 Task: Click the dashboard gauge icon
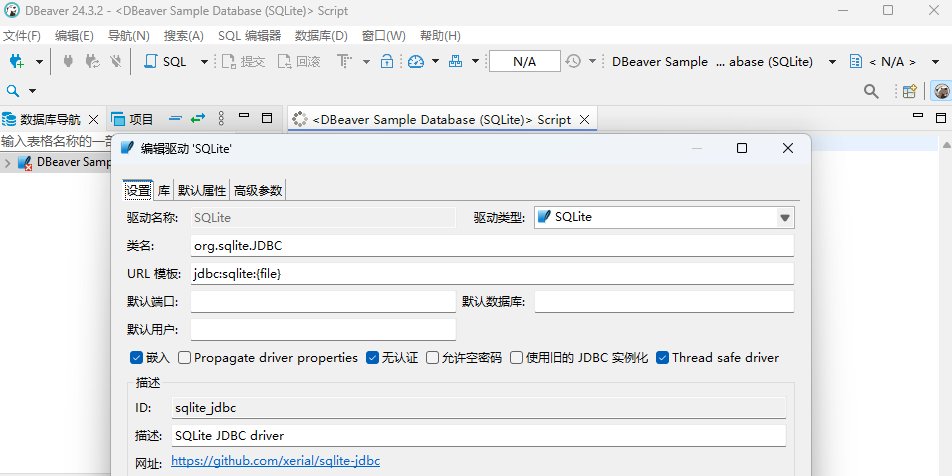(x=416, y=62)
